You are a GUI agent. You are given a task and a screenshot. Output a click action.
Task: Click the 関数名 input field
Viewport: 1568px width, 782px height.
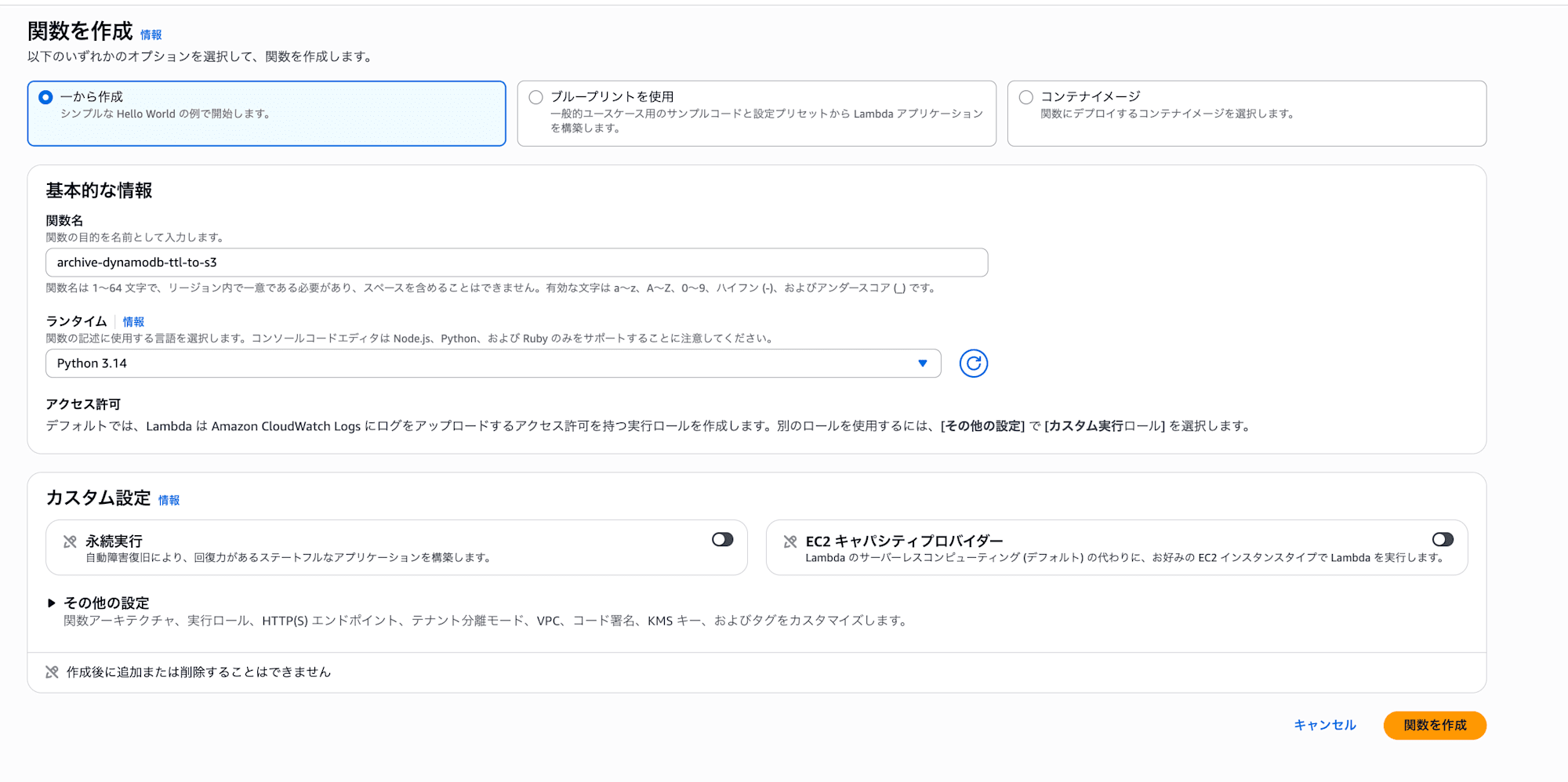517,262
